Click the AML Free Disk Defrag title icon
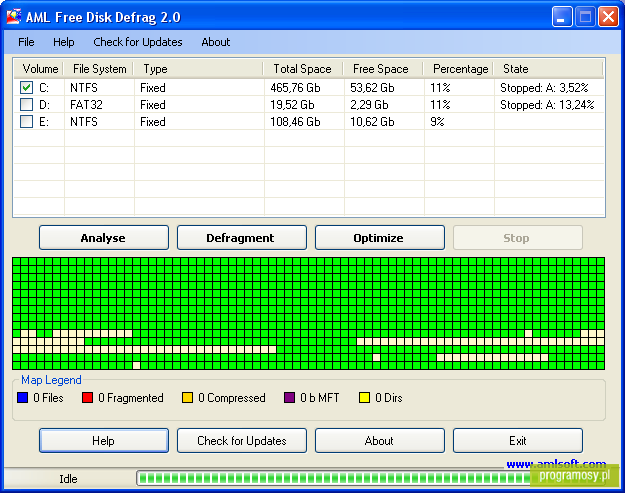 click(x=14, y=17)
